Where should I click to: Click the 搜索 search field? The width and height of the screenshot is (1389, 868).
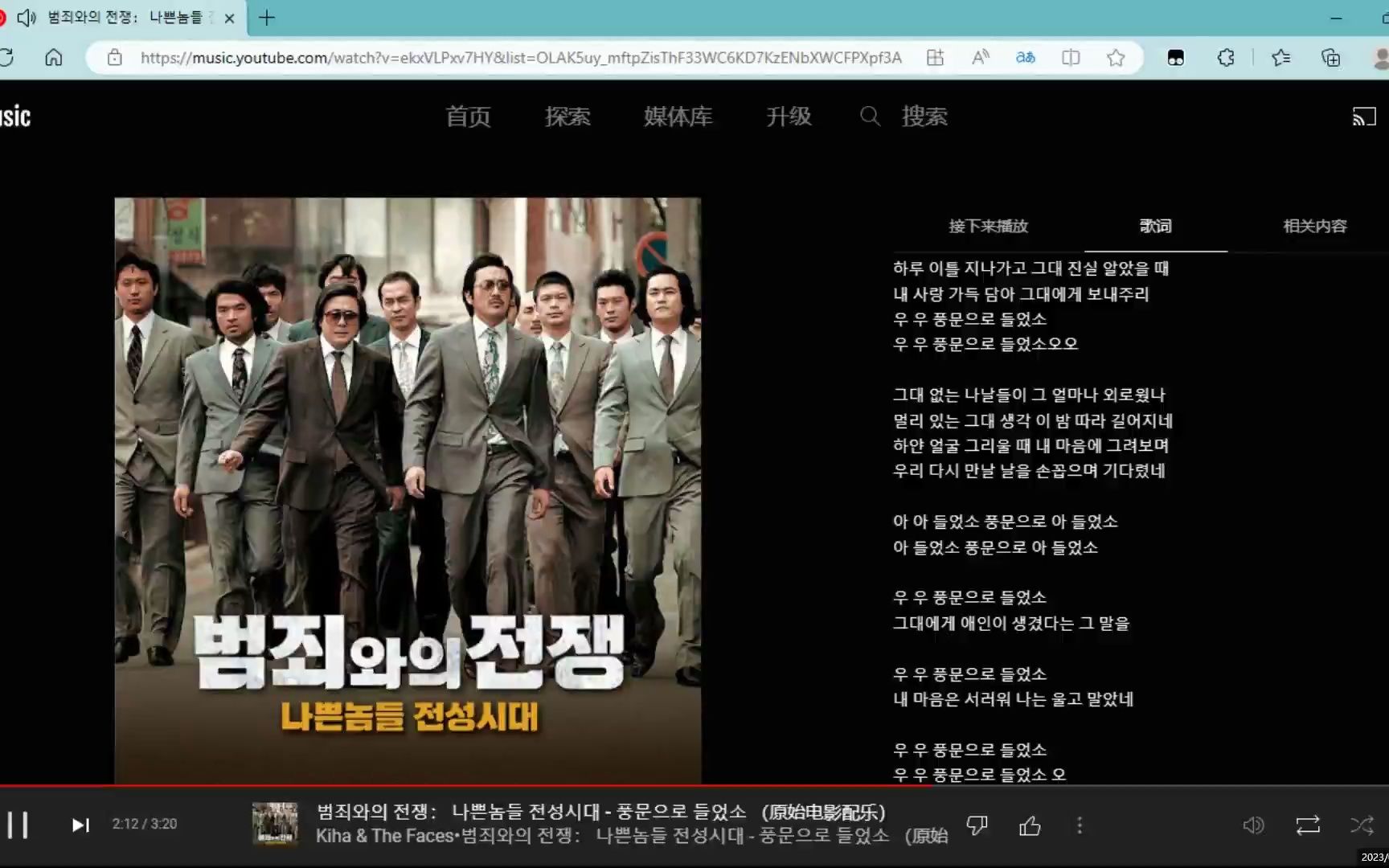click(x=924, y=117)
